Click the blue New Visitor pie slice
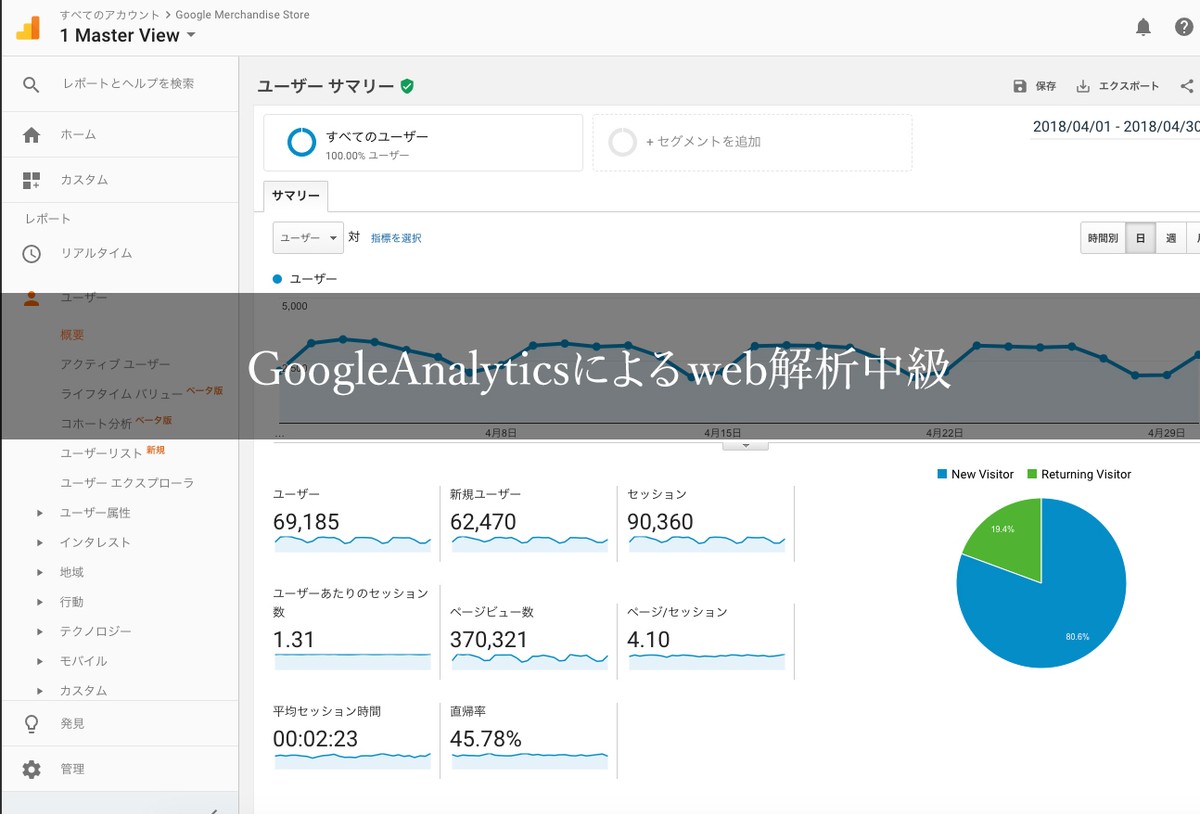This screenshot has width=1200, height=814. 1050,610
